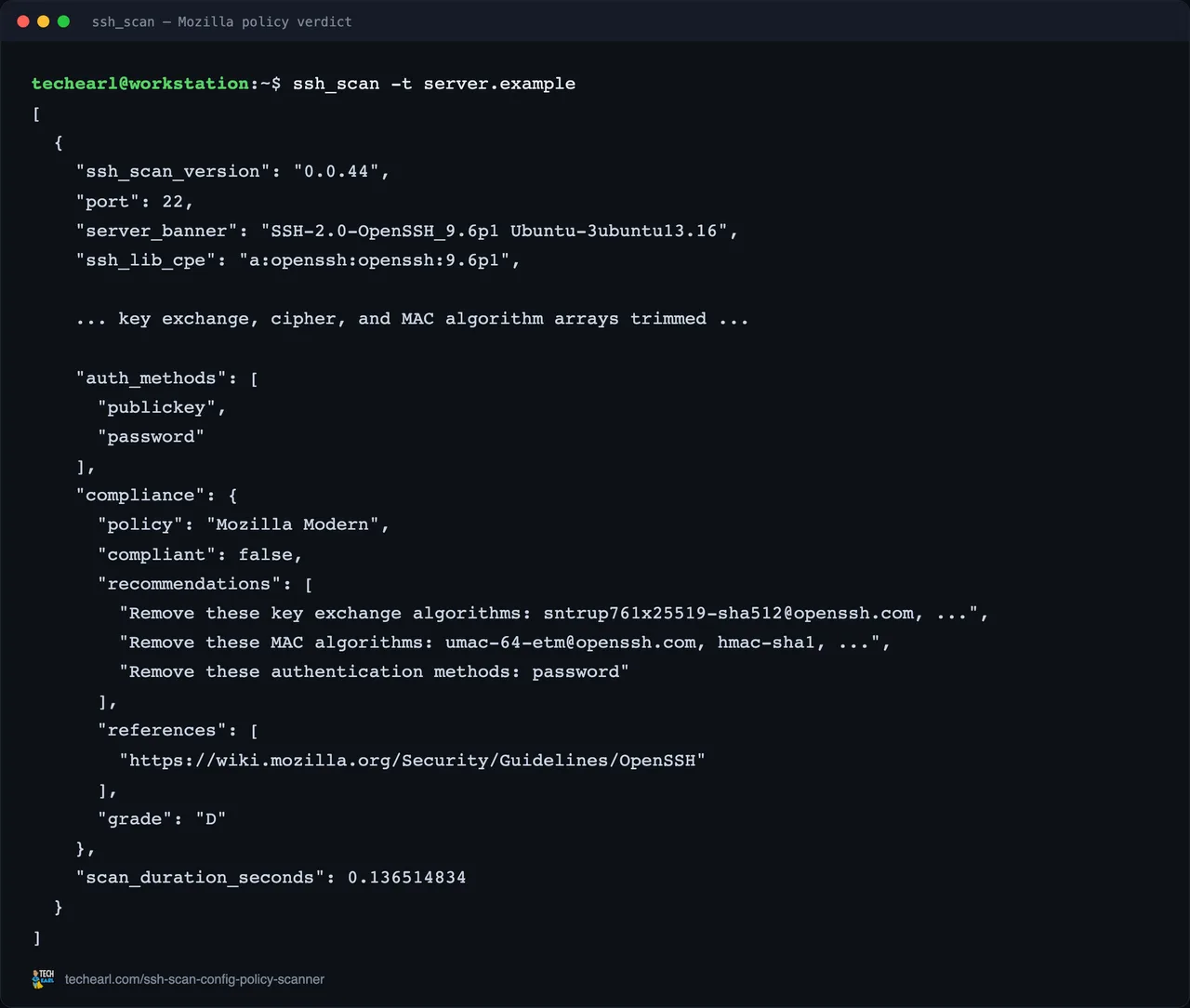Viewport: 1190px width, 1008px height.
Task: Click the 'Remove these MAC algorithms' recommendation
Action: [505, 643]
